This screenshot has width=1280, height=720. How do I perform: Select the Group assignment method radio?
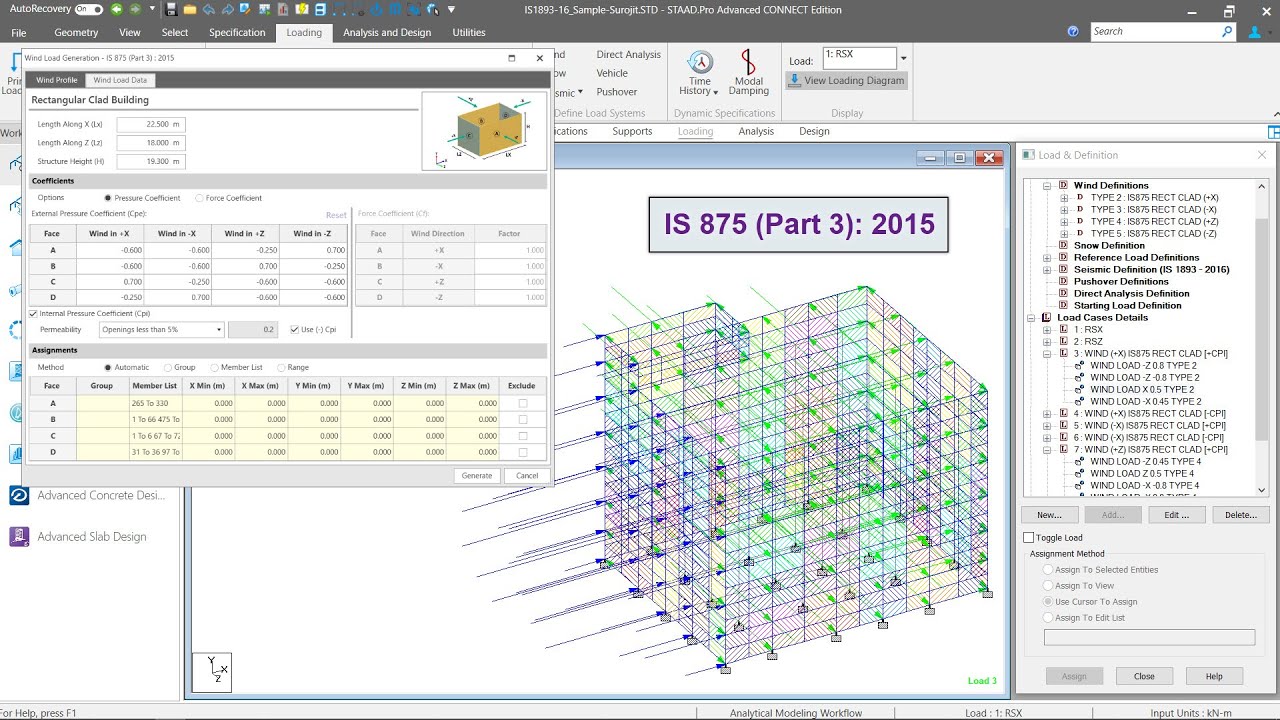pos(167,367)
